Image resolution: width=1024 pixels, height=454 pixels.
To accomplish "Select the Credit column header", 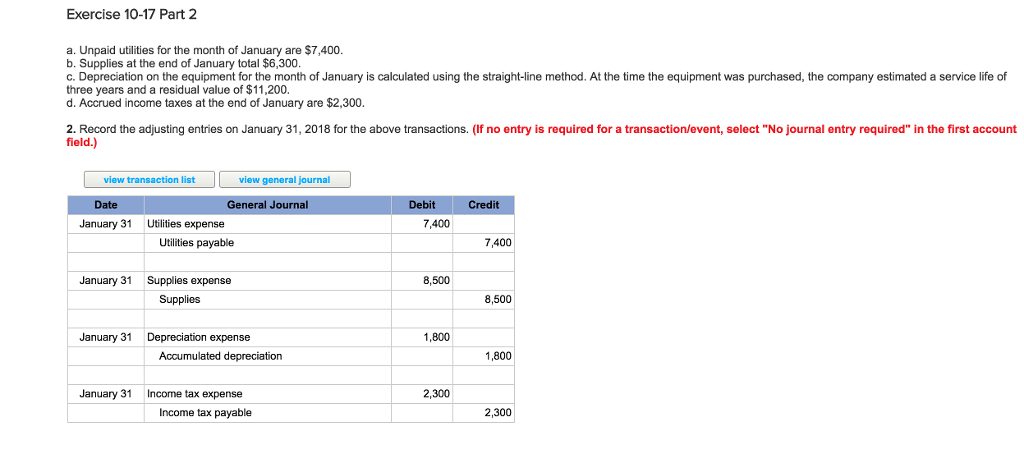I will [483, 205].
